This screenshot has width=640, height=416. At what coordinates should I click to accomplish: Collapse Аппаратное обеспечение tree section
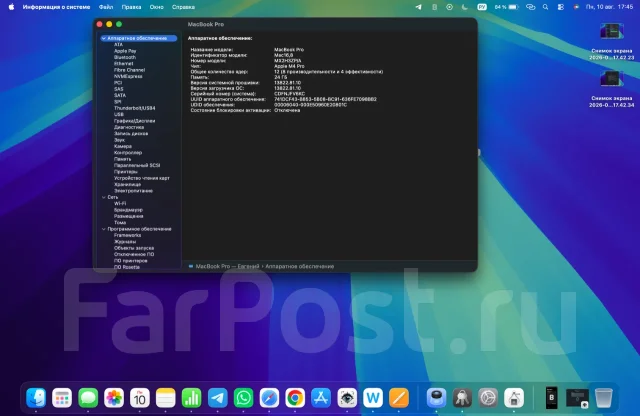click(104, 38)
